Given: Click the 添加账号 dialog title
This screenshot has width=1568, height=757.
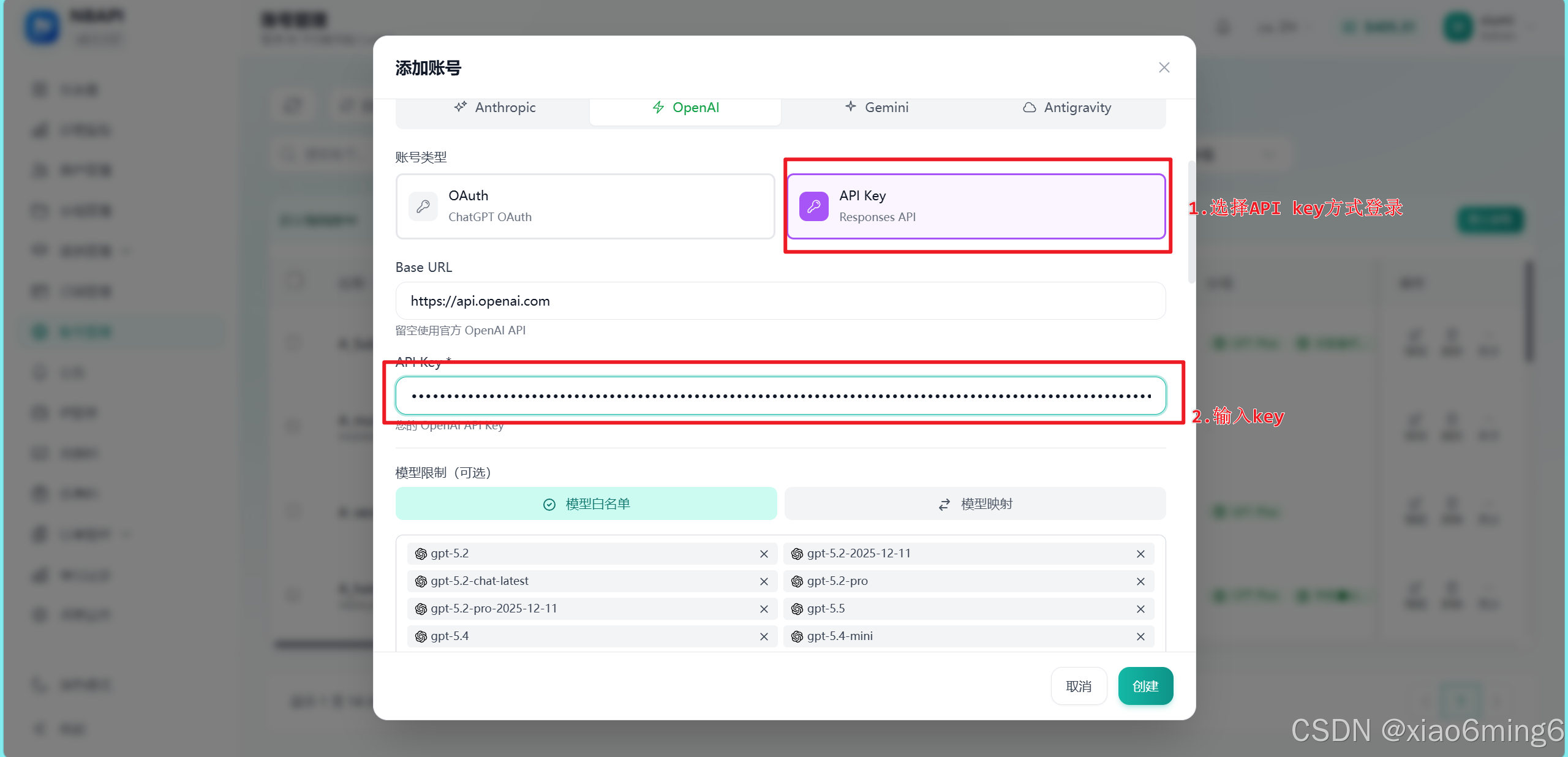Looking at the screenshot, I should pos(428,68).
